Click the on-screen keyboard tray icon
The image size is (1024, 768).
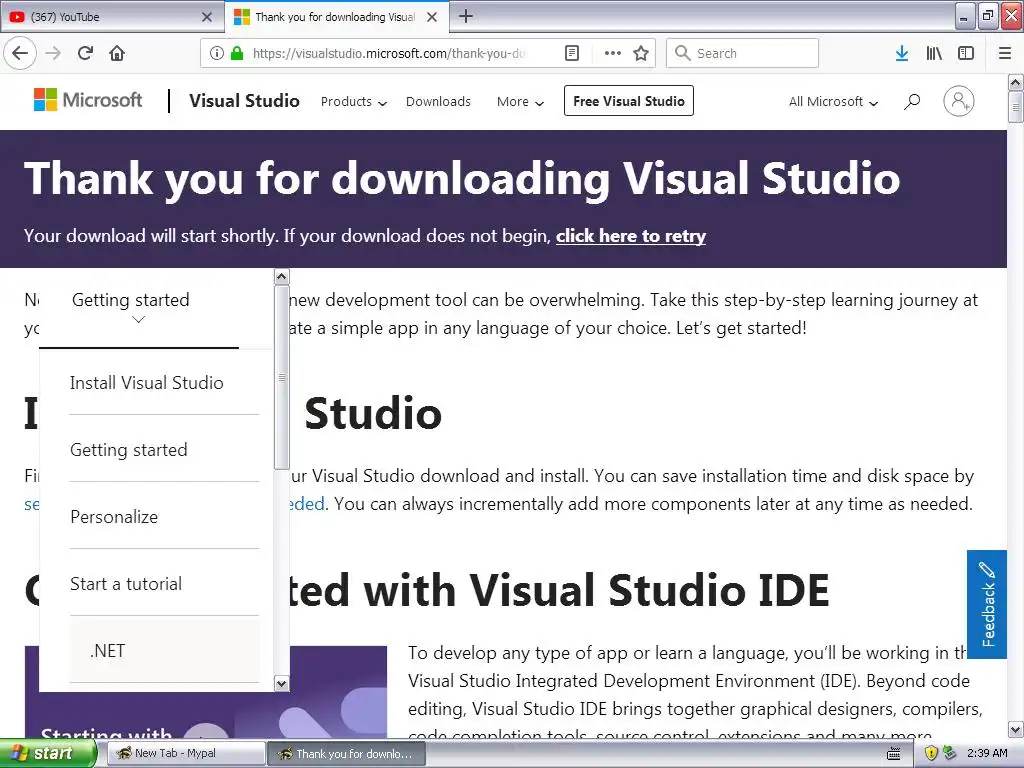894,754
